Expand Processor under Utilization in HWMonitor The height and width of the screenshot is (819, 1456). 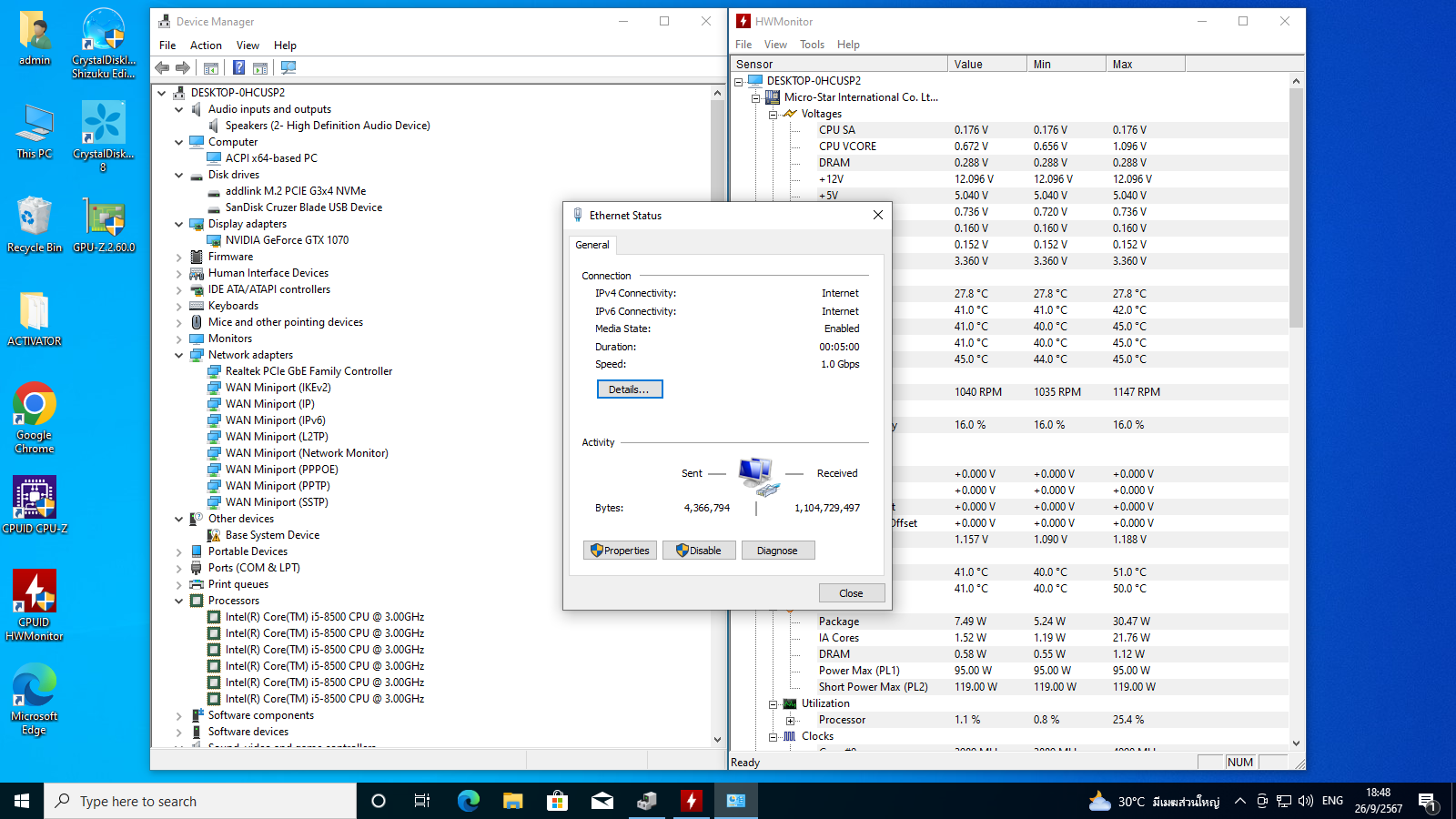tap(790, 721)
